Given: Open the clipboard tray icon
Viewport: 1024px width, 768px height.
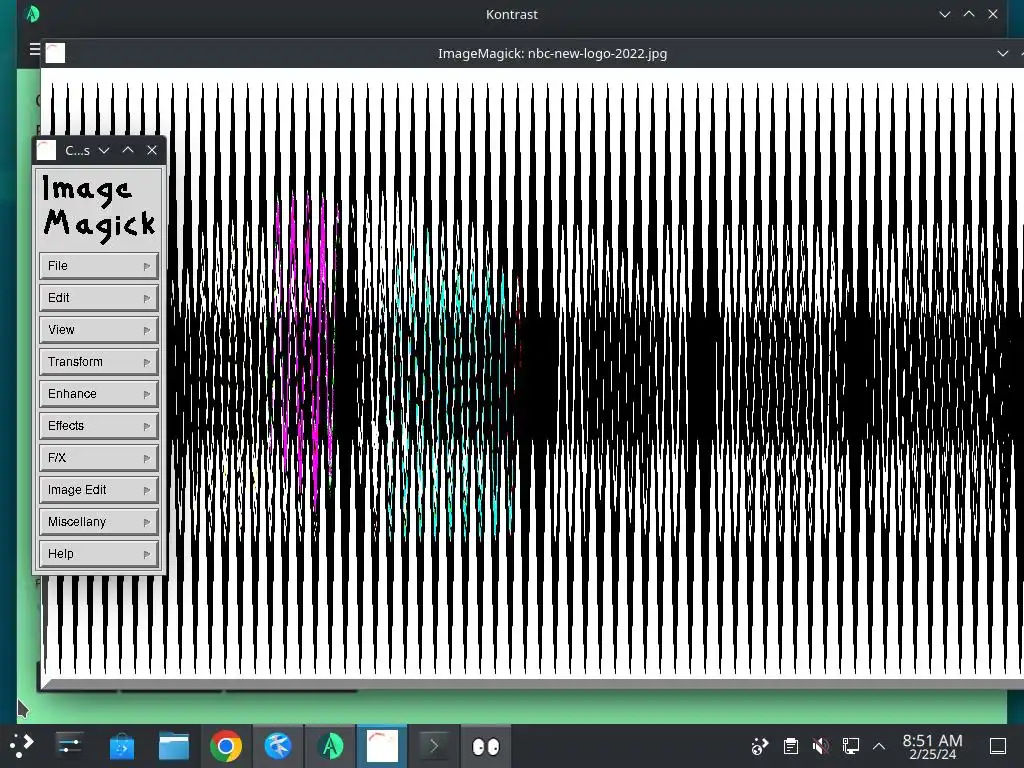Looking at the screenshot, I should 791,746.
